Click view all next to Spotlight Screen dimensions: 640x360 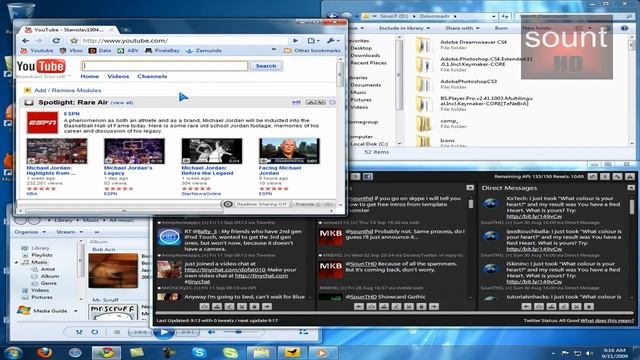coord(122,103)
